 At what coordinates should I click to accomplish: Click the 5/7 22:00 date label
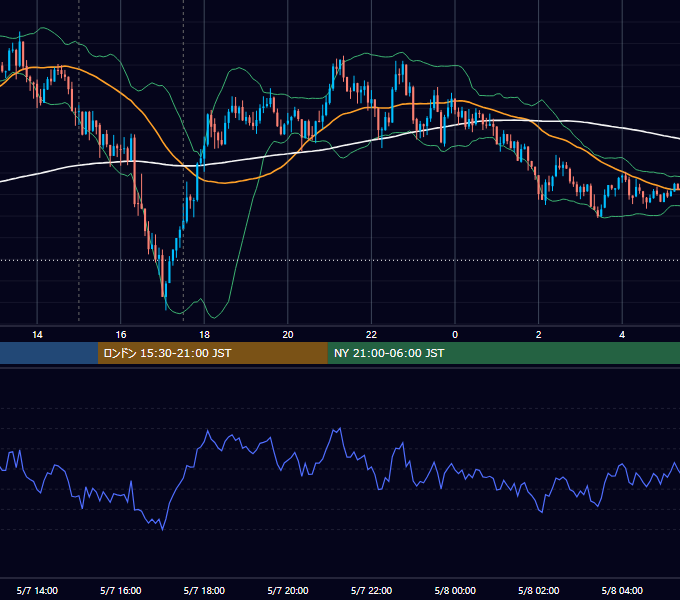[x=371, y=591]
